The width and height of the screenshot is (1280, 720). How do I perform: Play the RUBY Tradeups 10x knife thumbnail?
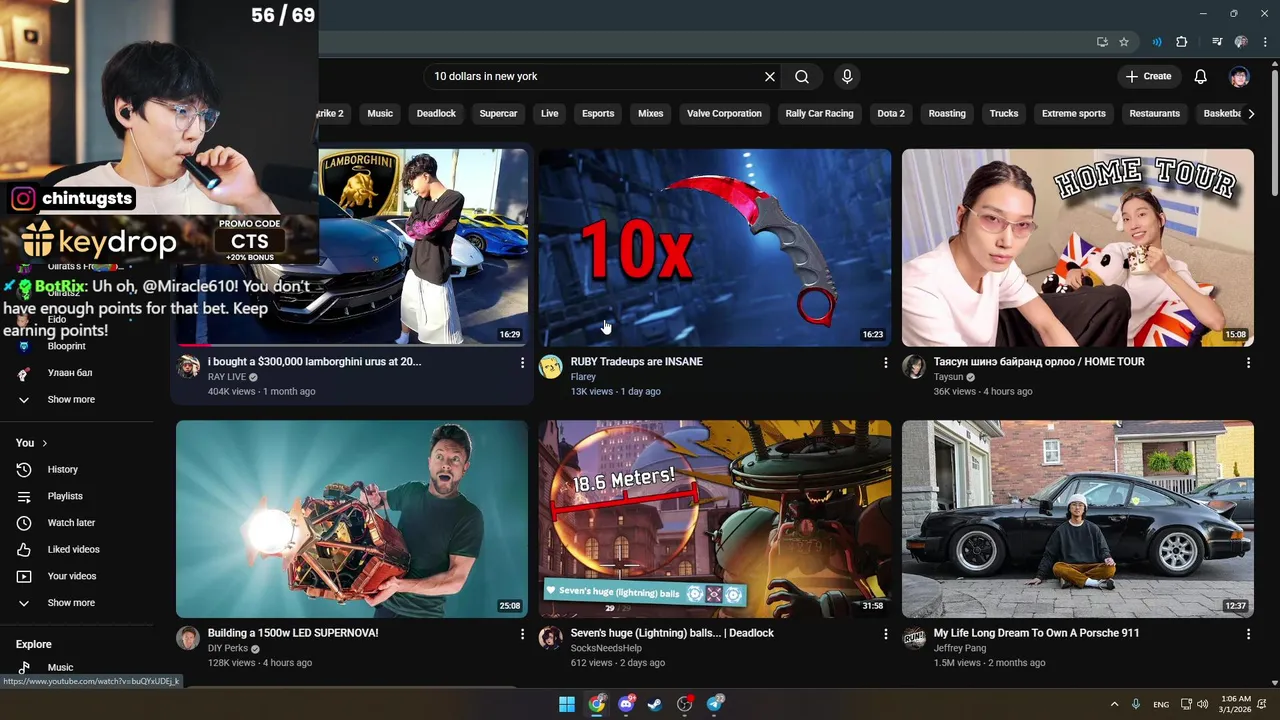(x=715, y=248)
